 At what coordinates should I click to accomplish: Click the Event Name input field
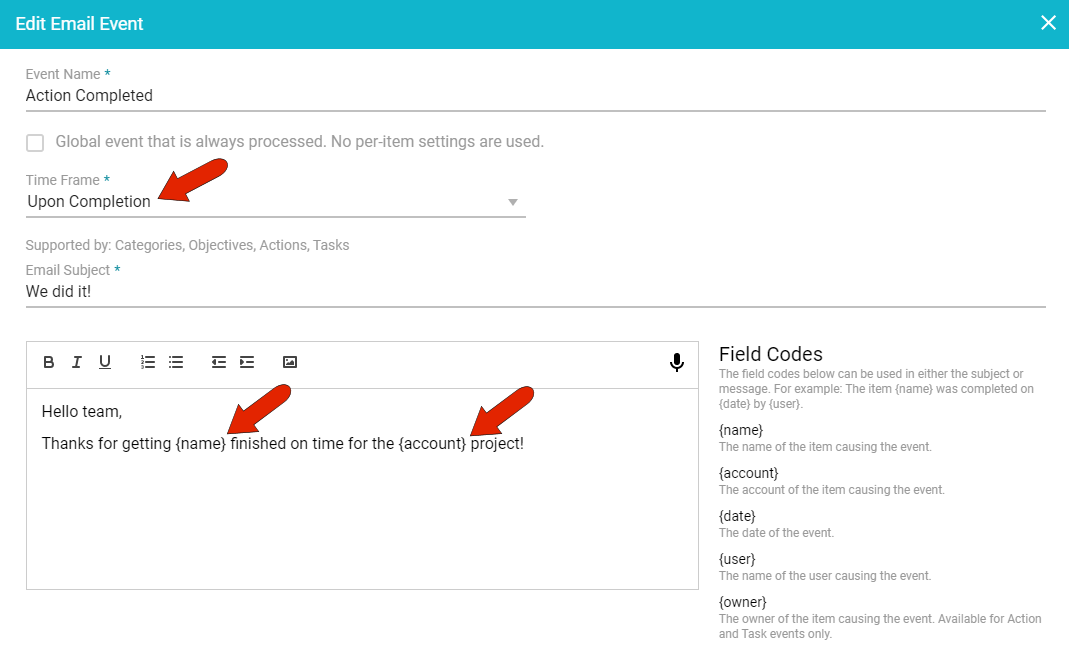click(x=535, y=96)
